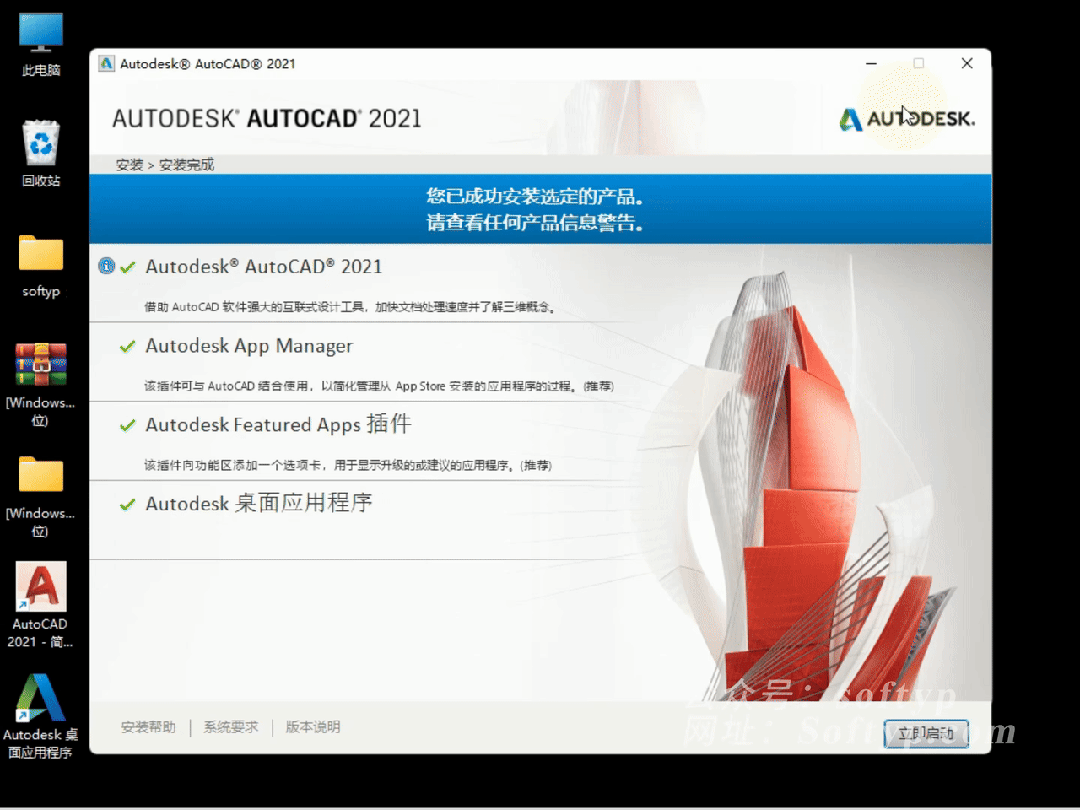This screenshot has height=810, width=1080.
Task: Click the Autodesk AutoCAD 2021 product row title
Action: (264, 267)
